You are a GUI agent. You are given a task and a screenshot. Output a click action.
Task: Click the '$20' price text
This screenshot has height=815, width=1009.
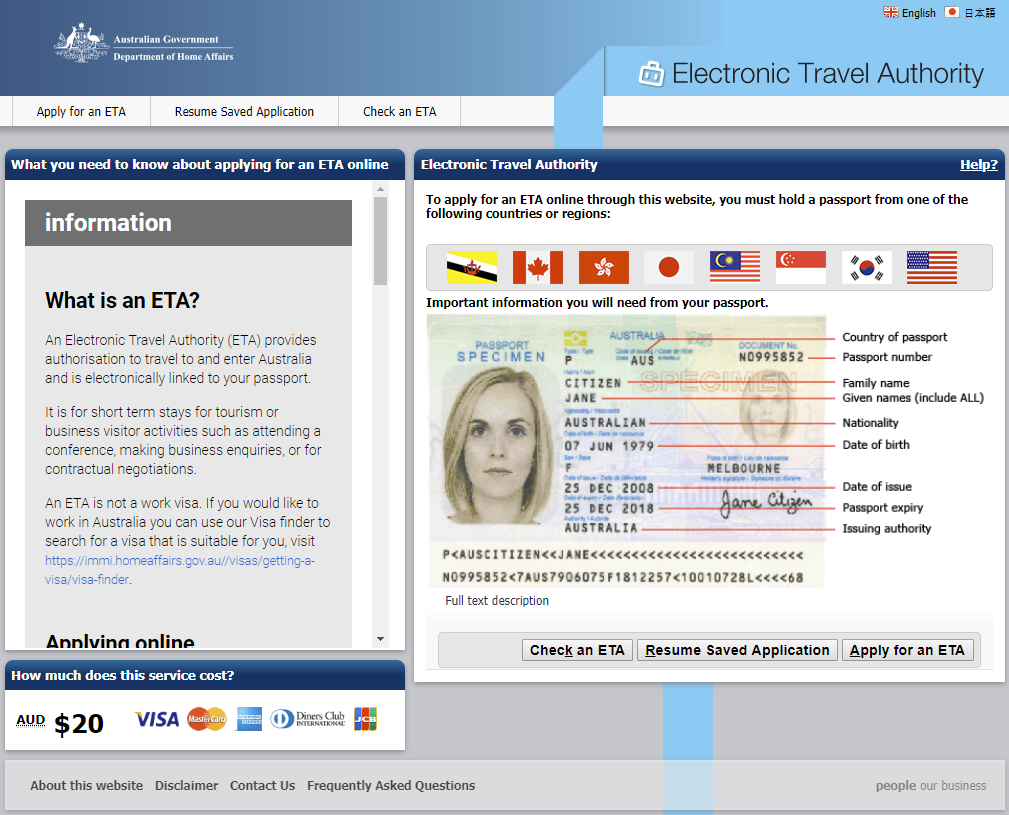[79, 724]
